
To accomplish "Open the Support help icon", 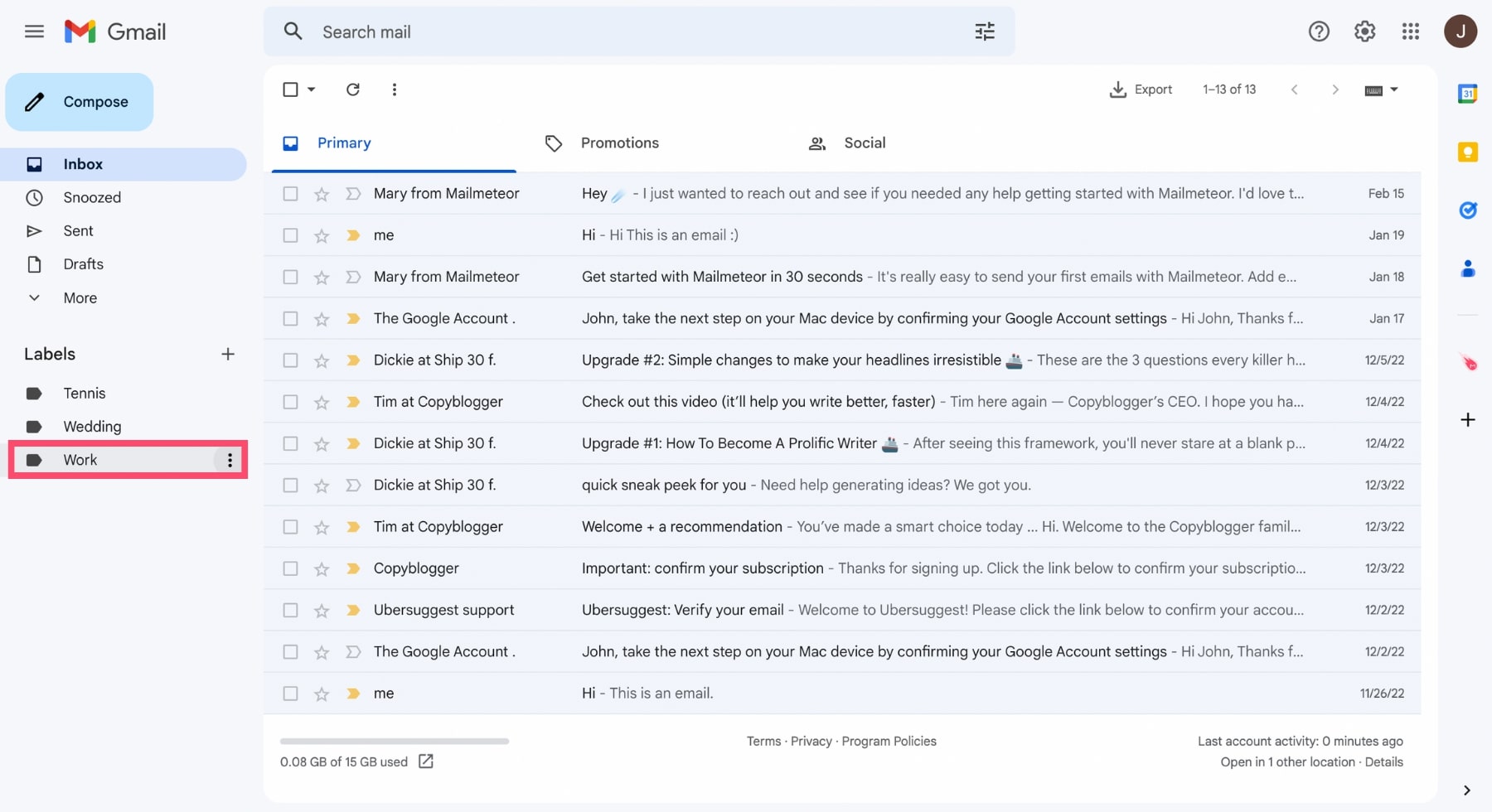I will click(1319, 31).
